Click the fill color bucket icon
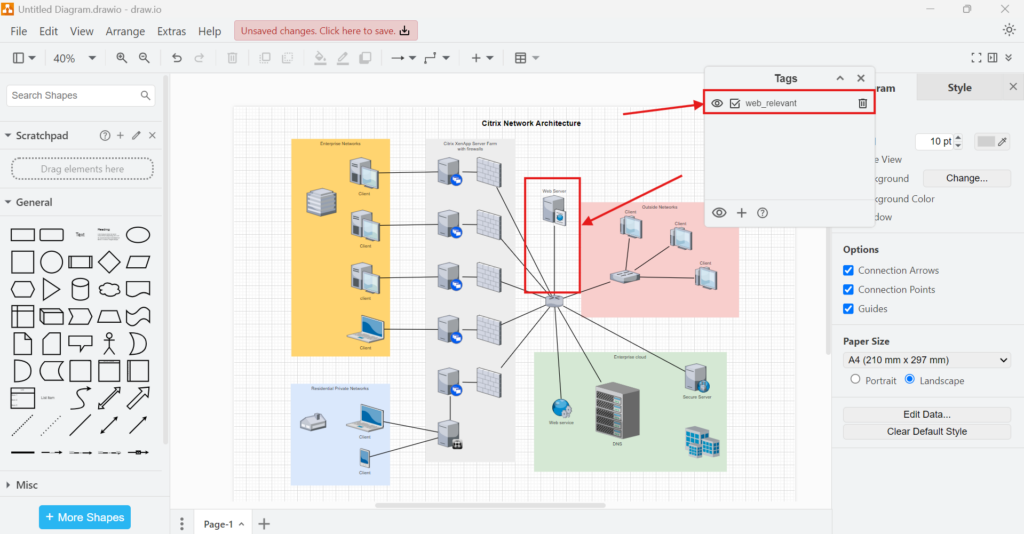Image resolution: width=1024 pixels, height=534 pixels. pyautogui.click(x=320, y=58)
